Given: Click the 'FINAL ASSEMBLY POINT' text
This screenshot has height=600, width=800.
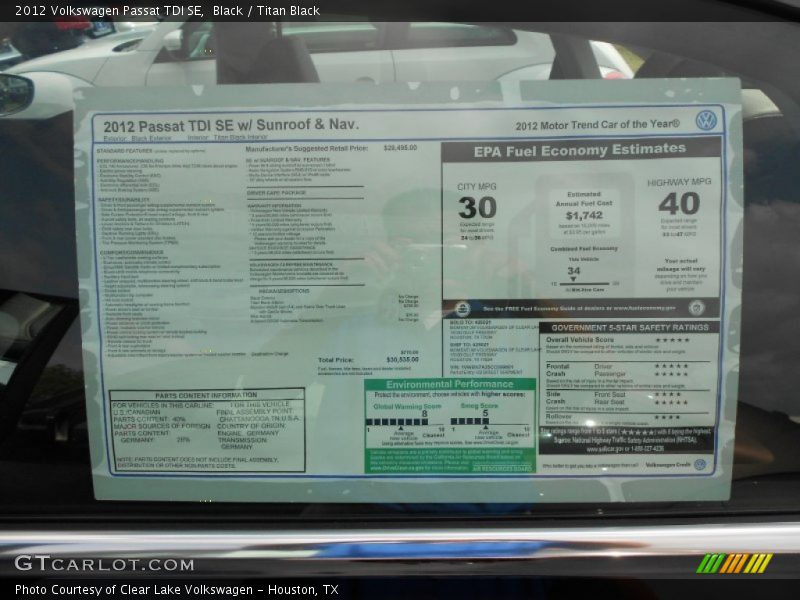Looking at the screenshot, I should click(x=255, y=412).
